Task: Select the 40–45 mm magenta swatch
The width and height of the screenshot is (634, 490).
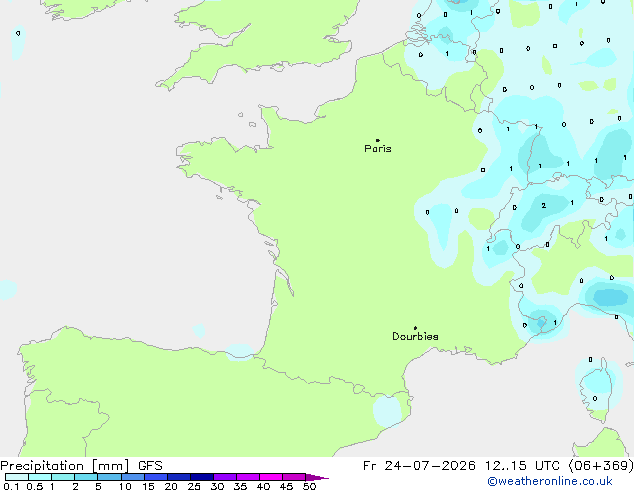Action: click(x=271, y=477)
